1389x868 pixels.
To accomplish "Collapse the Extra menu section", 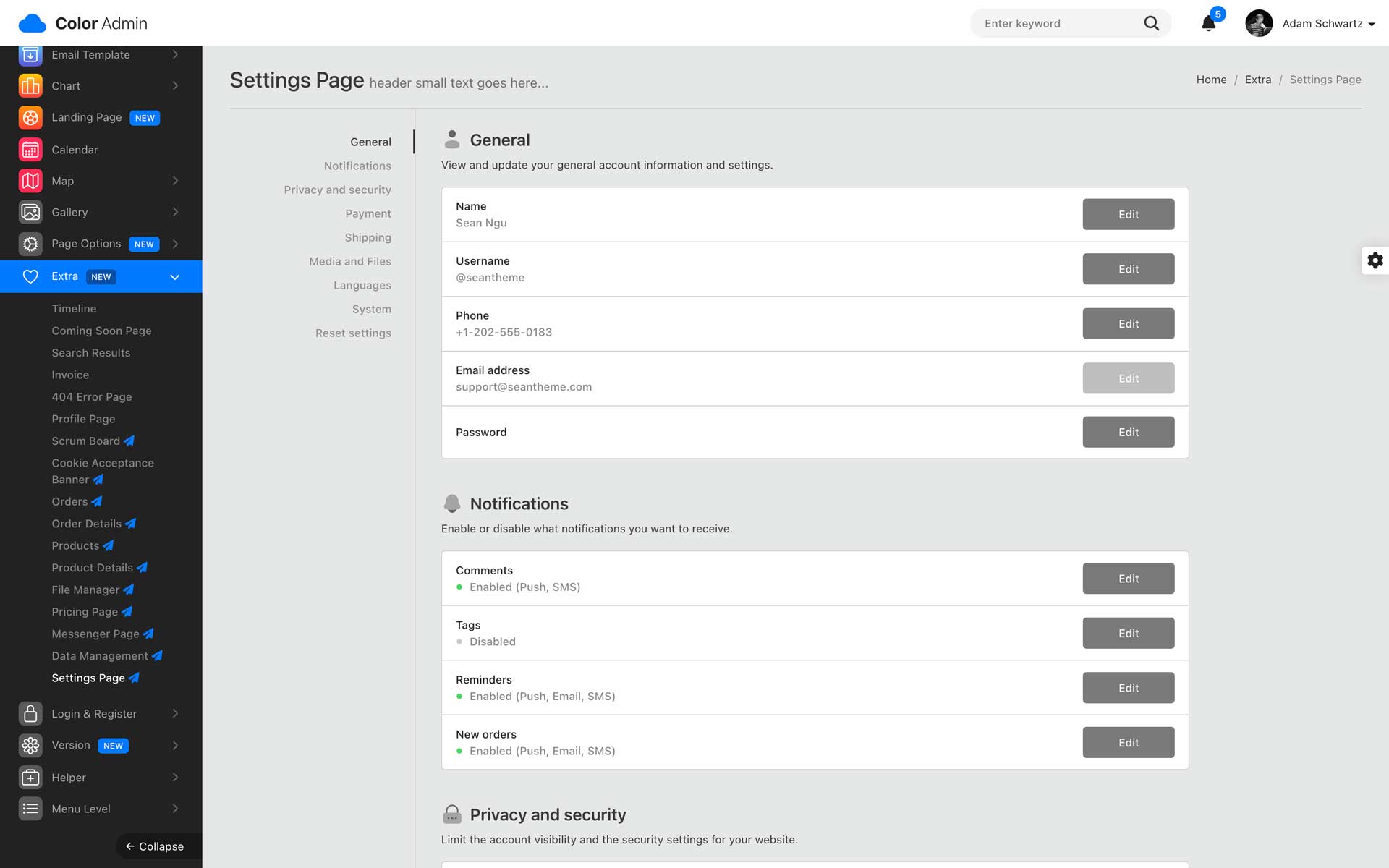I will click(174, 277).
